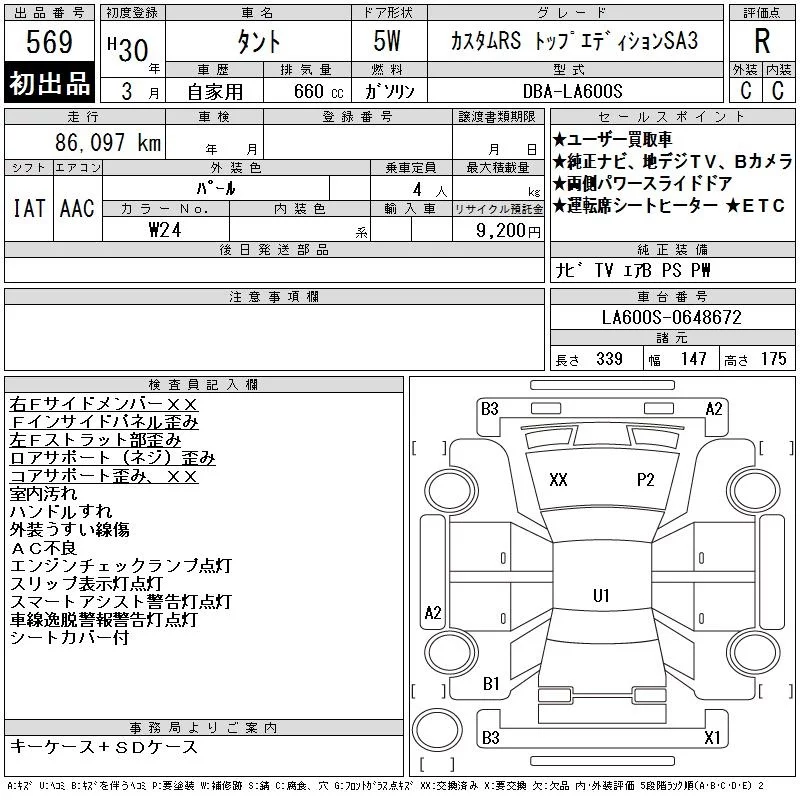
Task: Select the car name タント
Action: click(259, 42)
